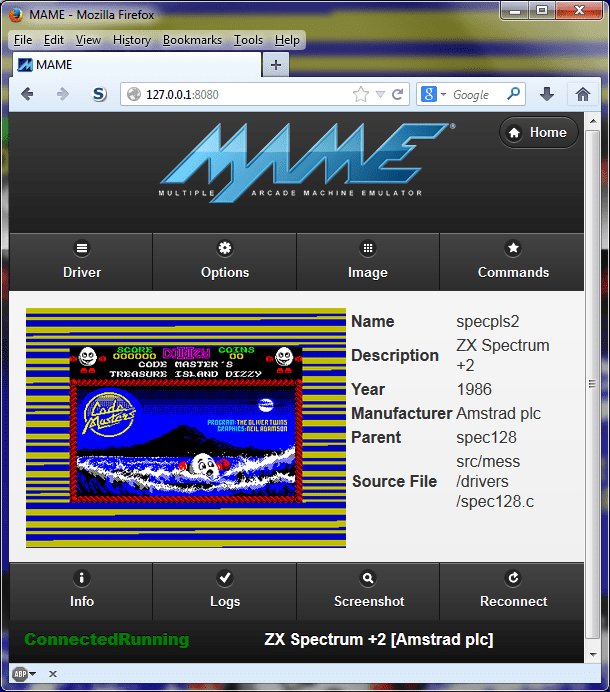This screenshot has height=692, width=610.
Task: Click the scroll up arrow
Action: point(593,121)
